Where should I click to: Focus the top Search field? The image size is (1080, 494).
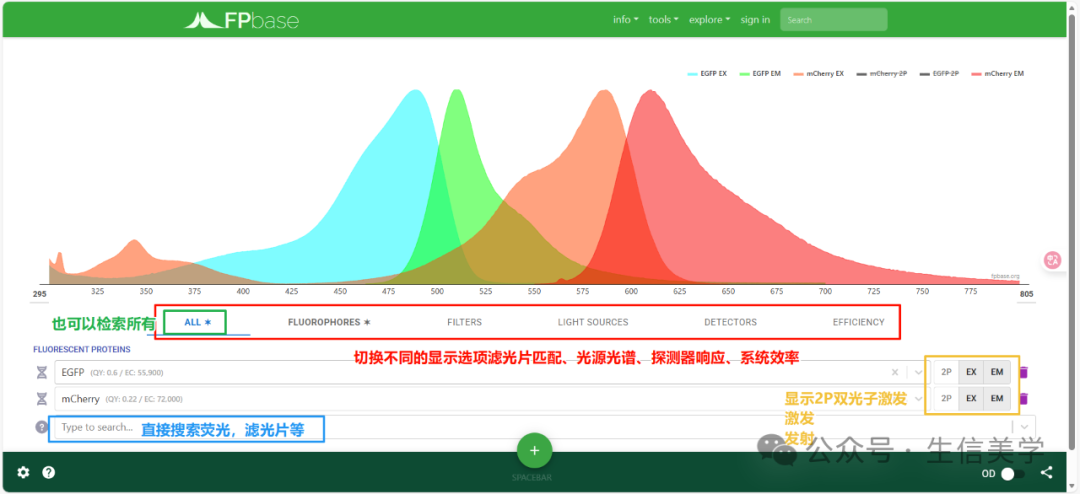tap(833, 20)
